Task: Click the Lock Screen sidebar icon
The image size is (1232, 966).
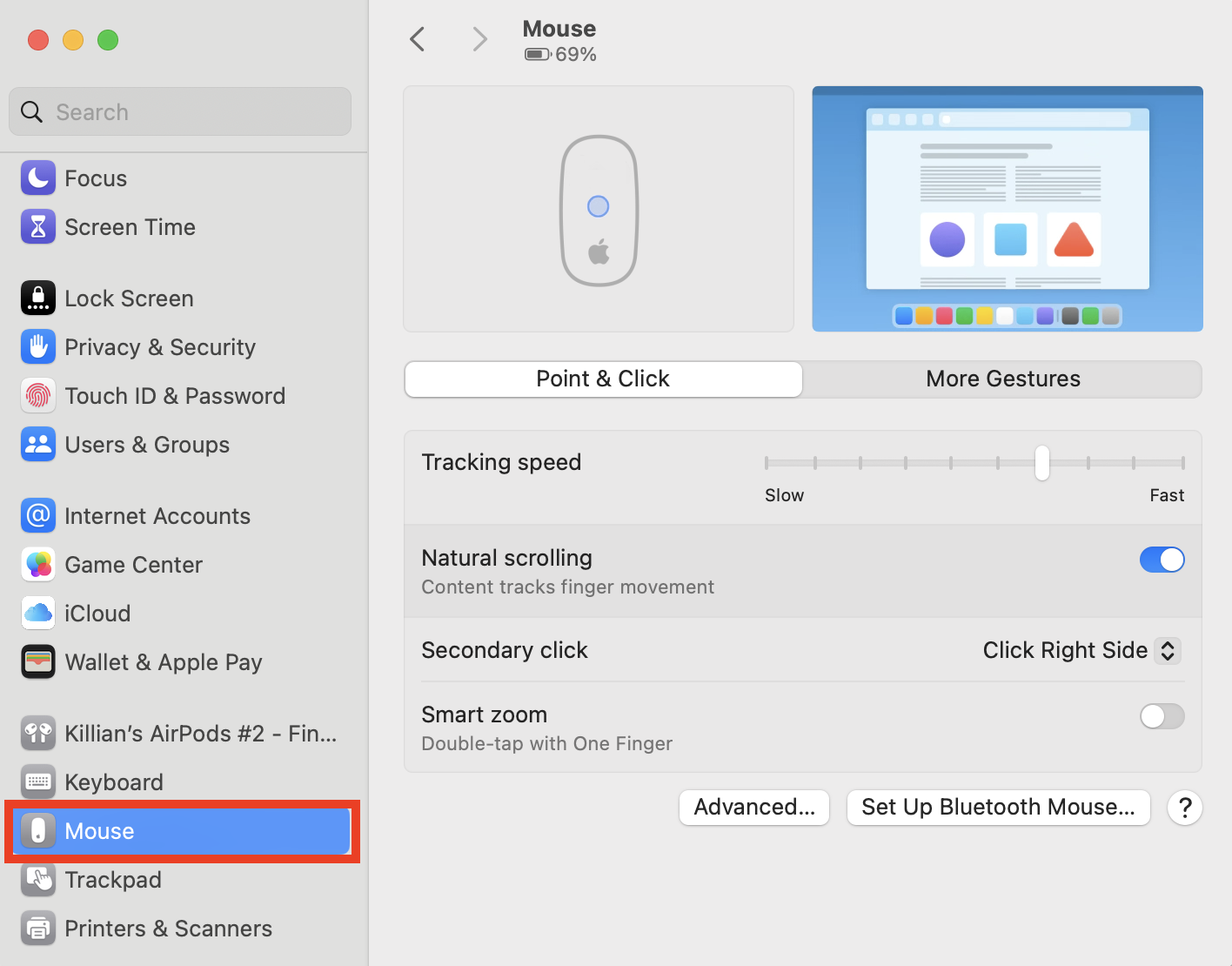Action: 38,298
